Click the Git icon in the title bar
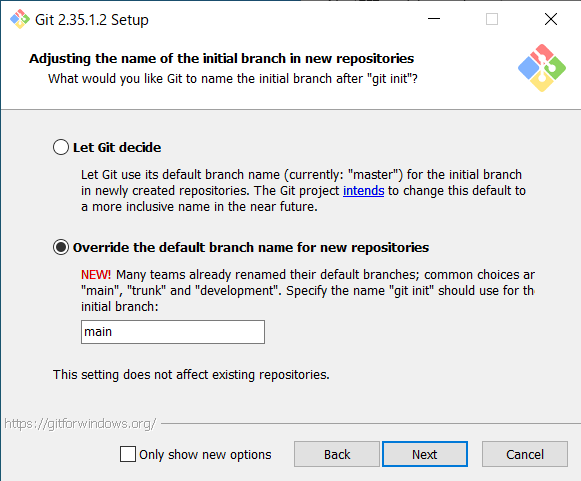Viewport: 581px width, 481px height. (20, 19)
